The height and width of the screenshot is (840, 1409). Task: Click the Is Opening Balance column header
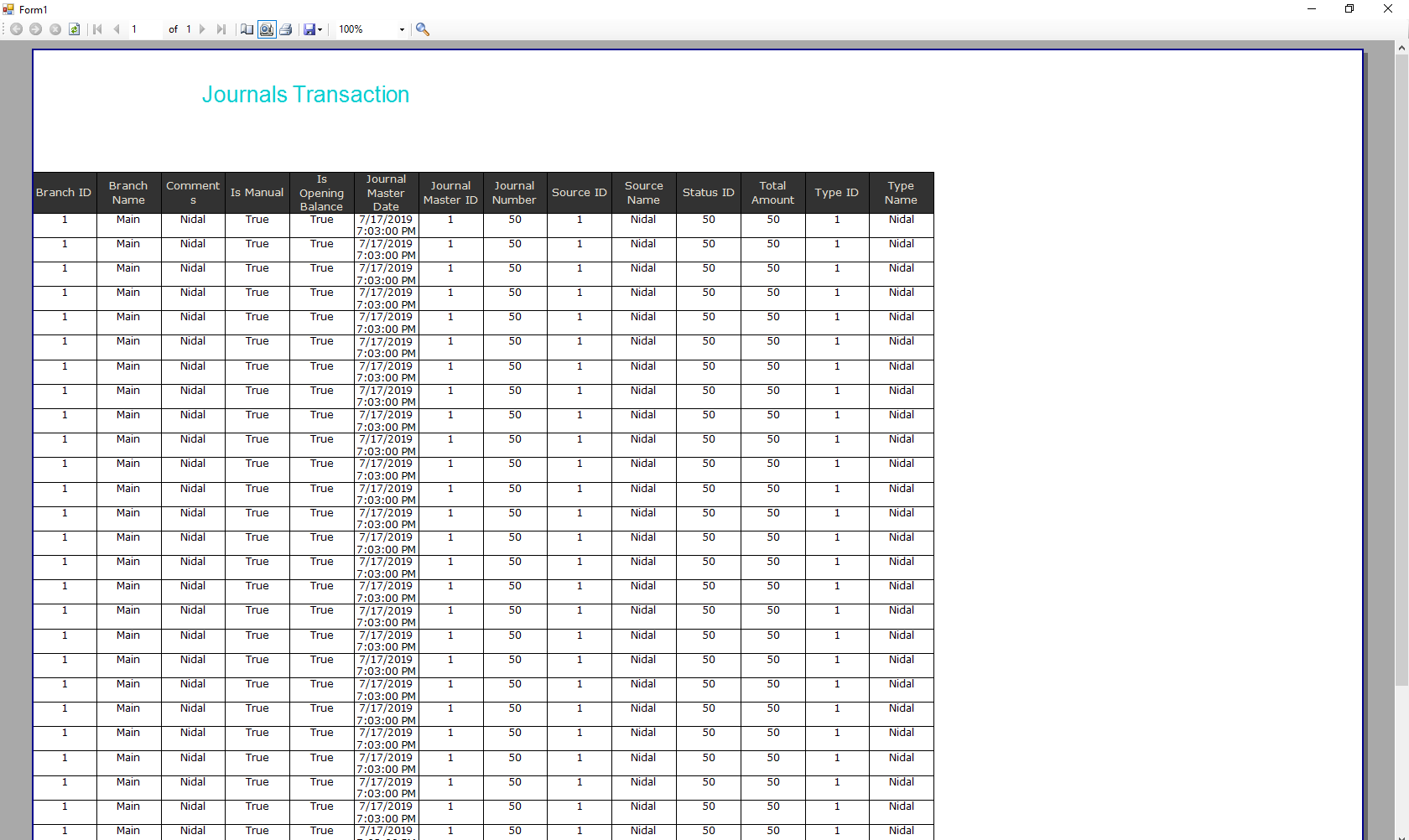(x=322, y=193)
